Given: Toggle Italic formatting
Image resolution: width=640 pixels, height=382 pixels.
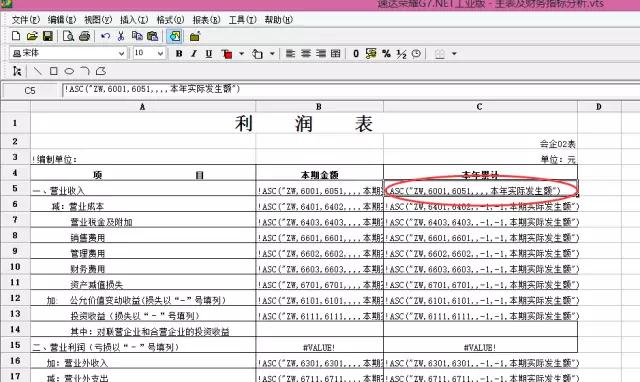Looking at the screenshot, I should click(194, 53).
